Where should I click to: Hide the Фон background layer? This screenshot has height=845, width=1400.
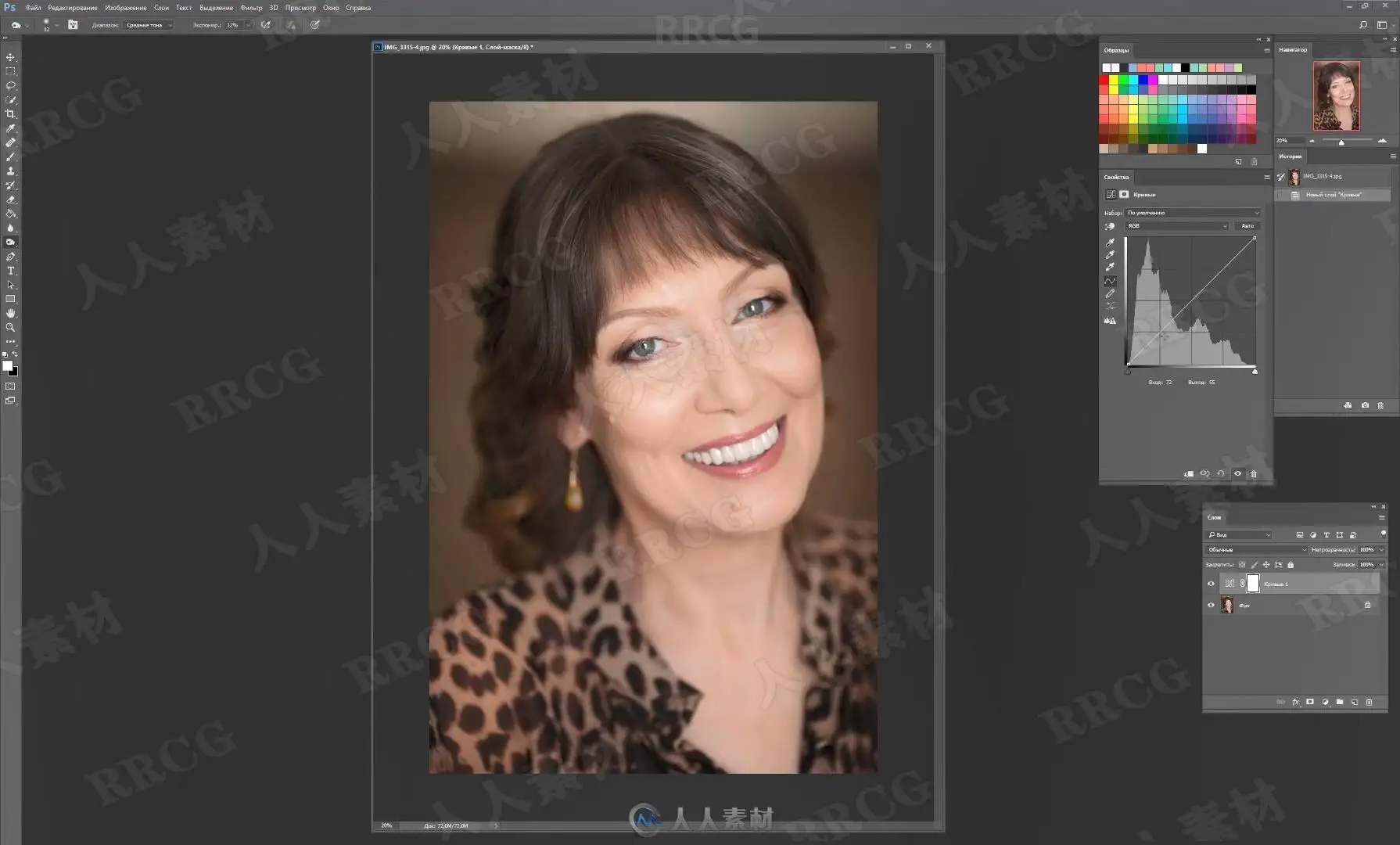pyautogui.click(x=1211, y=605)
